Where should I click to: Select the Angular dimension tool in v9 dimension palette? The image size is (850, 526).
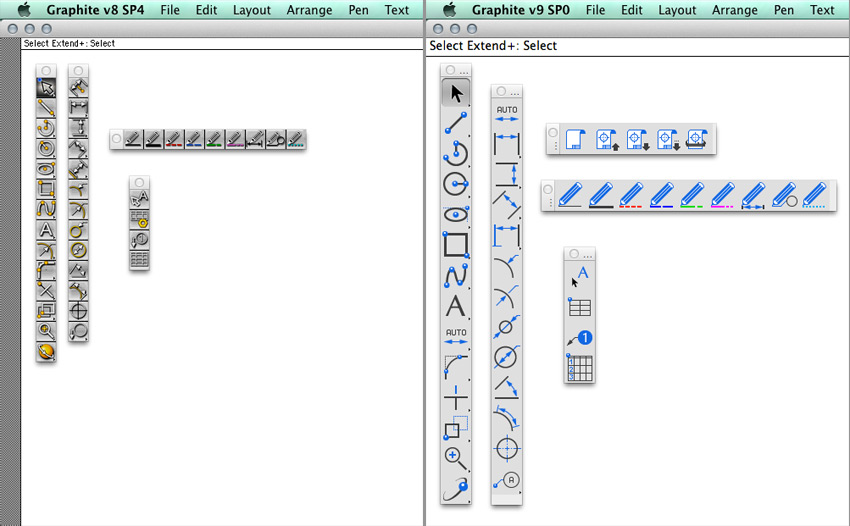(507, 388)
